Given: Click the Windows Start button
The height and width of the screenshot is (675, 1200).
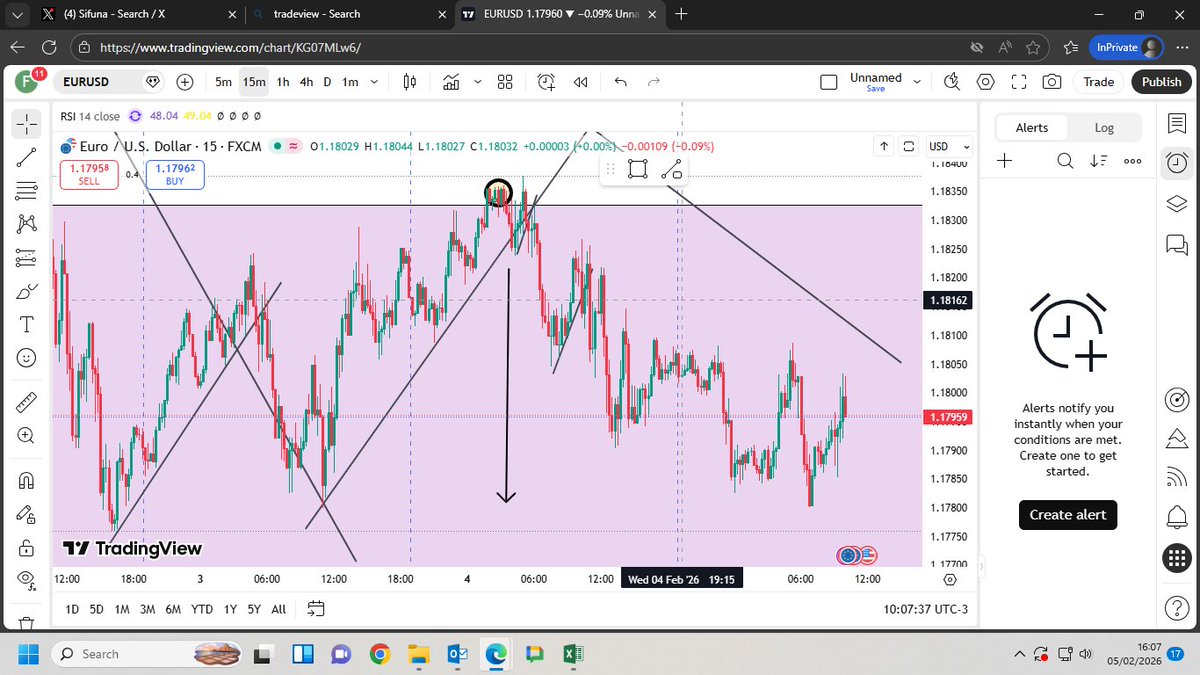Looking at the screenshot, I should coord(27,654).
